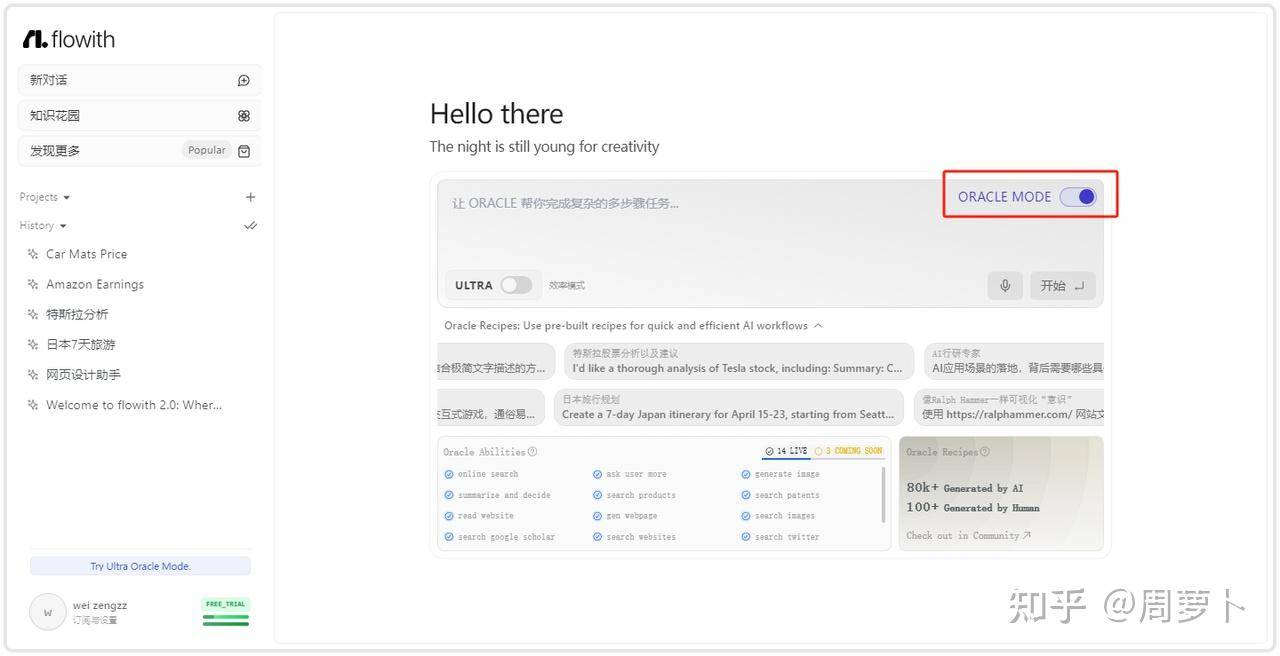This screenshot has height=656, width=1280.
Task: Click the check icon beside search images
Action: tap(746, 516)
